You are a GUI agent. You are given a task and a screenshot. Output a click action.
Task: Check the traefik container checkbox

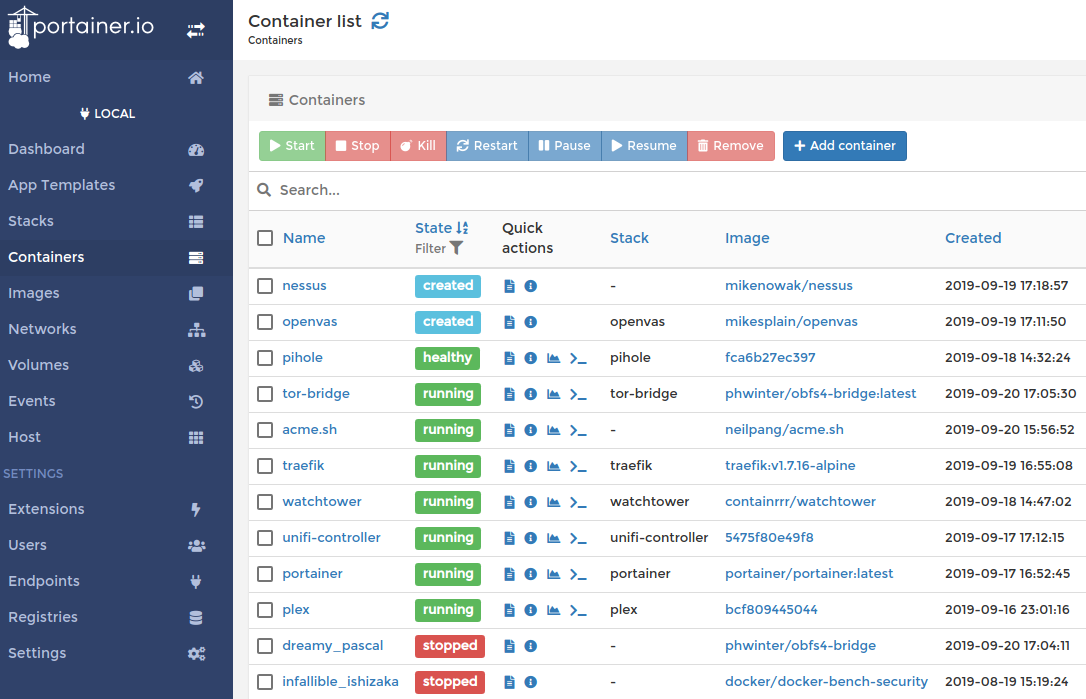coord(265,466)
